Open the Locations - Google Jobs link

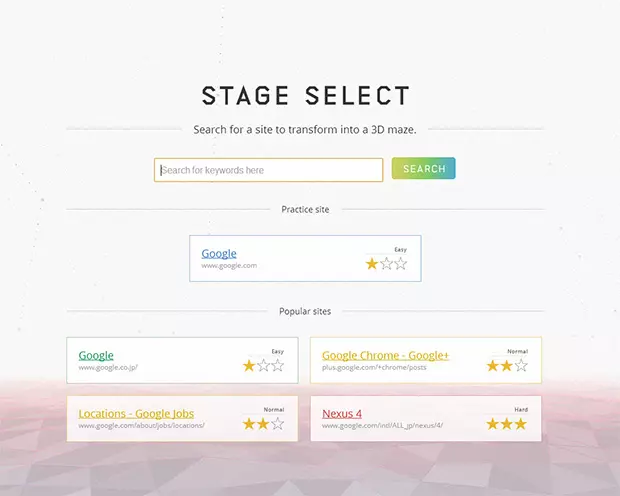coord(136,413)
